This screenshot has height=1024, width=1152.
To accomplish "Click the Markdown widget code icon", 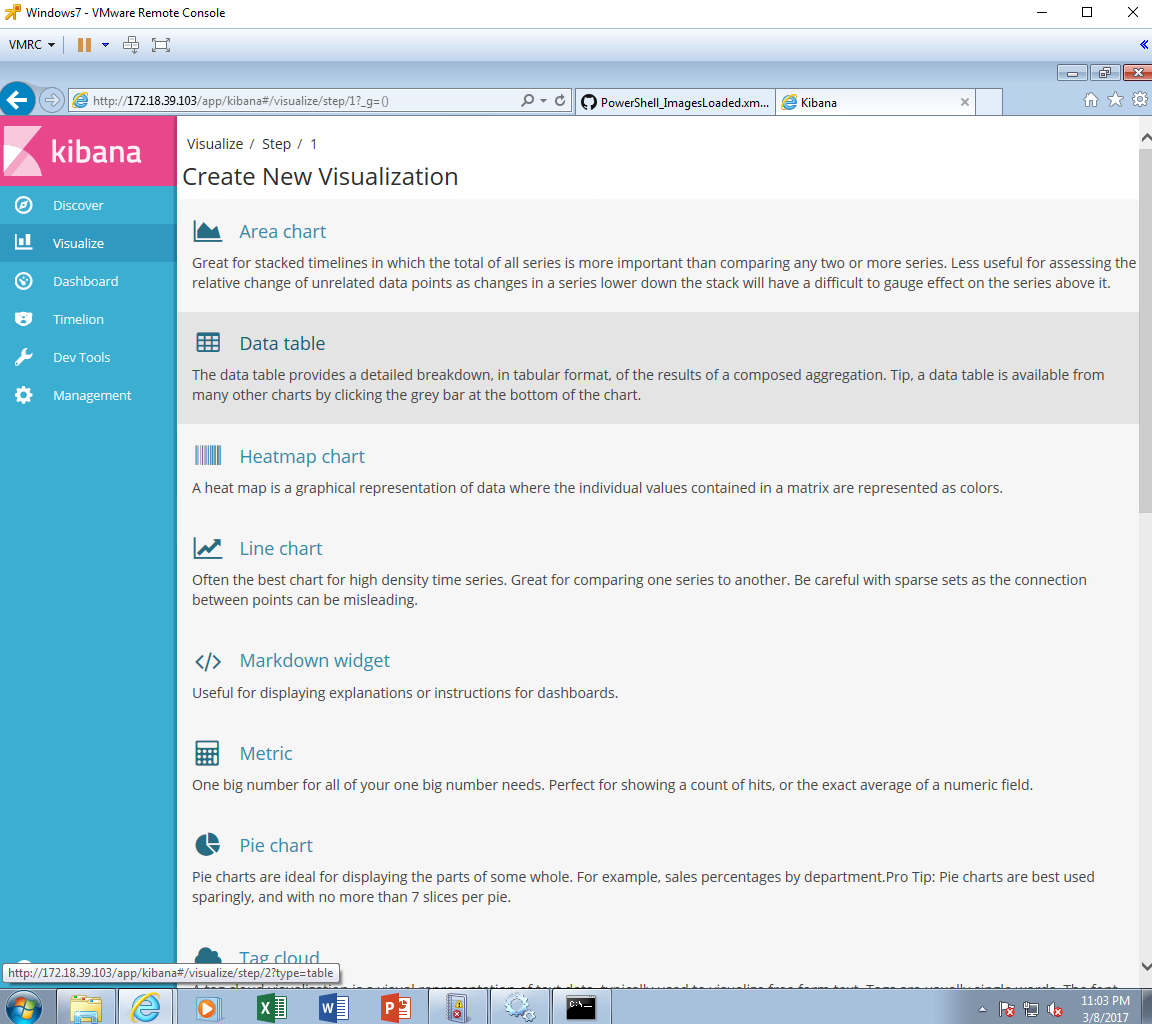I will tap(208, 661).
